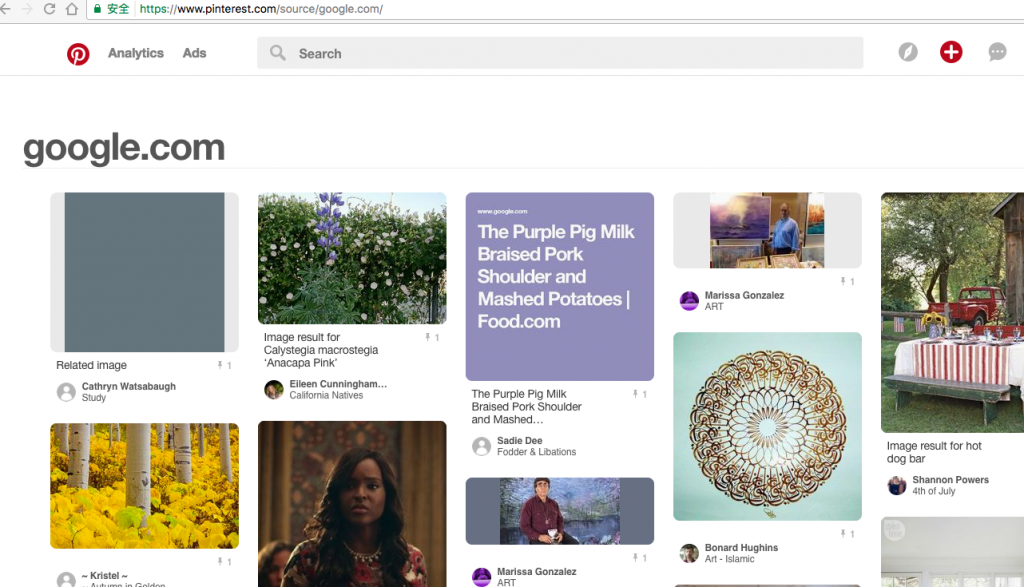The height and width of the screenshot is (587, 1024).
Task: Open the painter with artwork pin
Action: click(767, 230)
